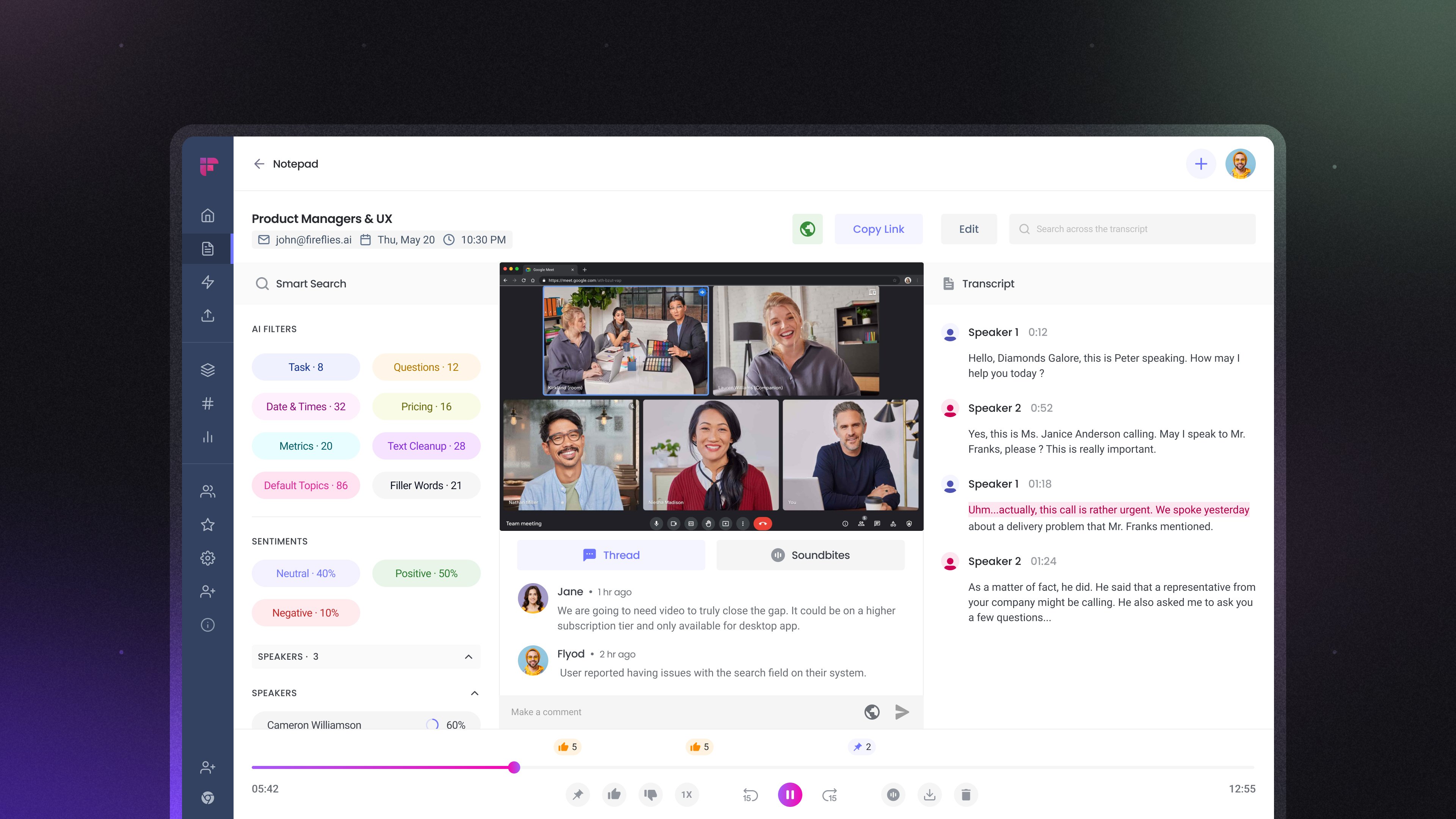Open the Thread tab
Image resolution: width=1456 pixels, height=819 pixels.
(x=611, y=554)
